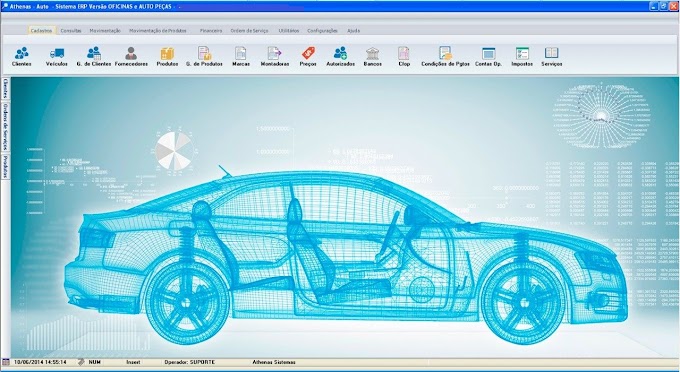
Task: Click the status bar calendar icon
Action: (6, 362)
